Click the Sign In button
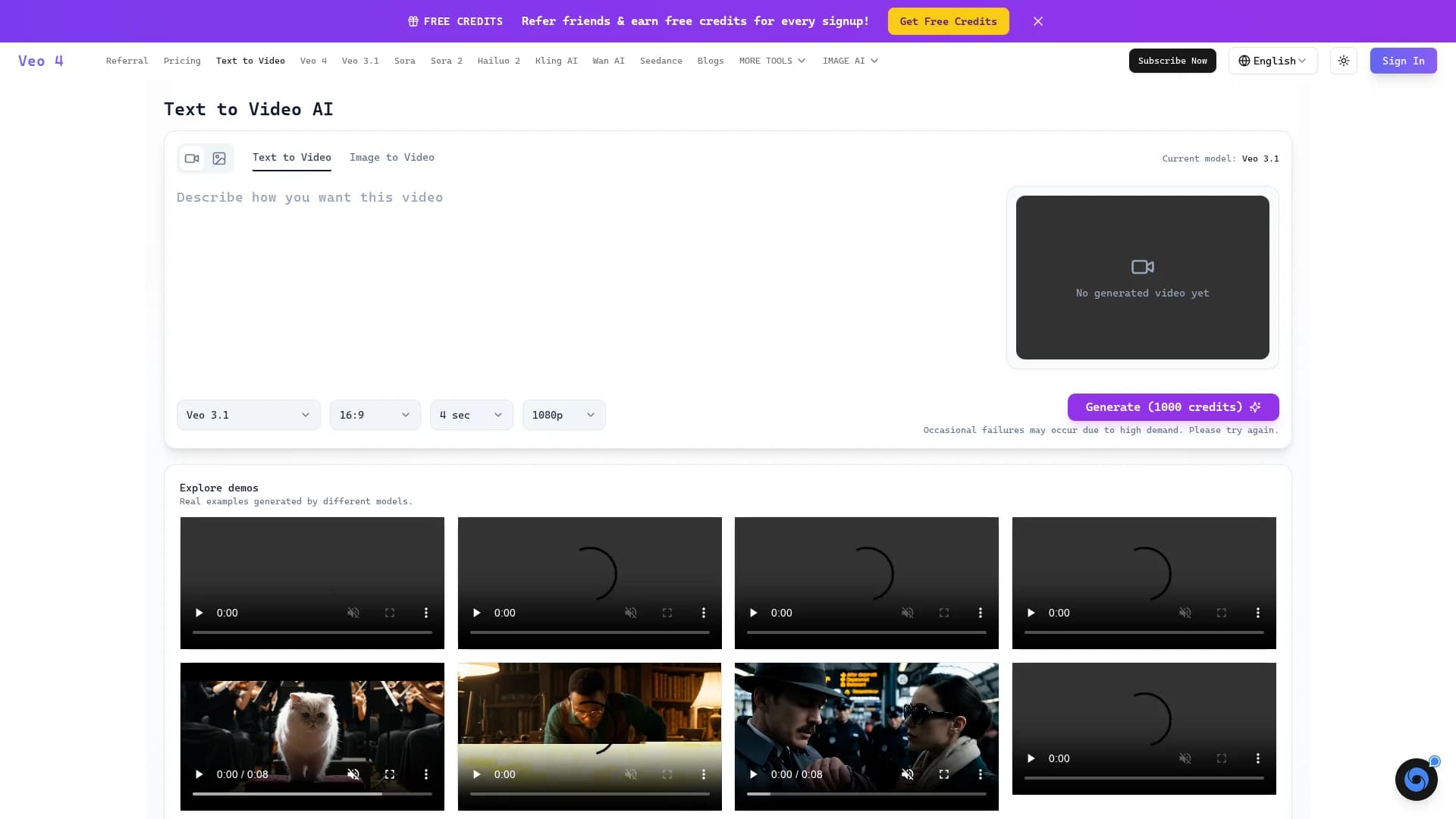This screenshot has height=819, width=1456. pyautogui.click(x=1403, y=61)
